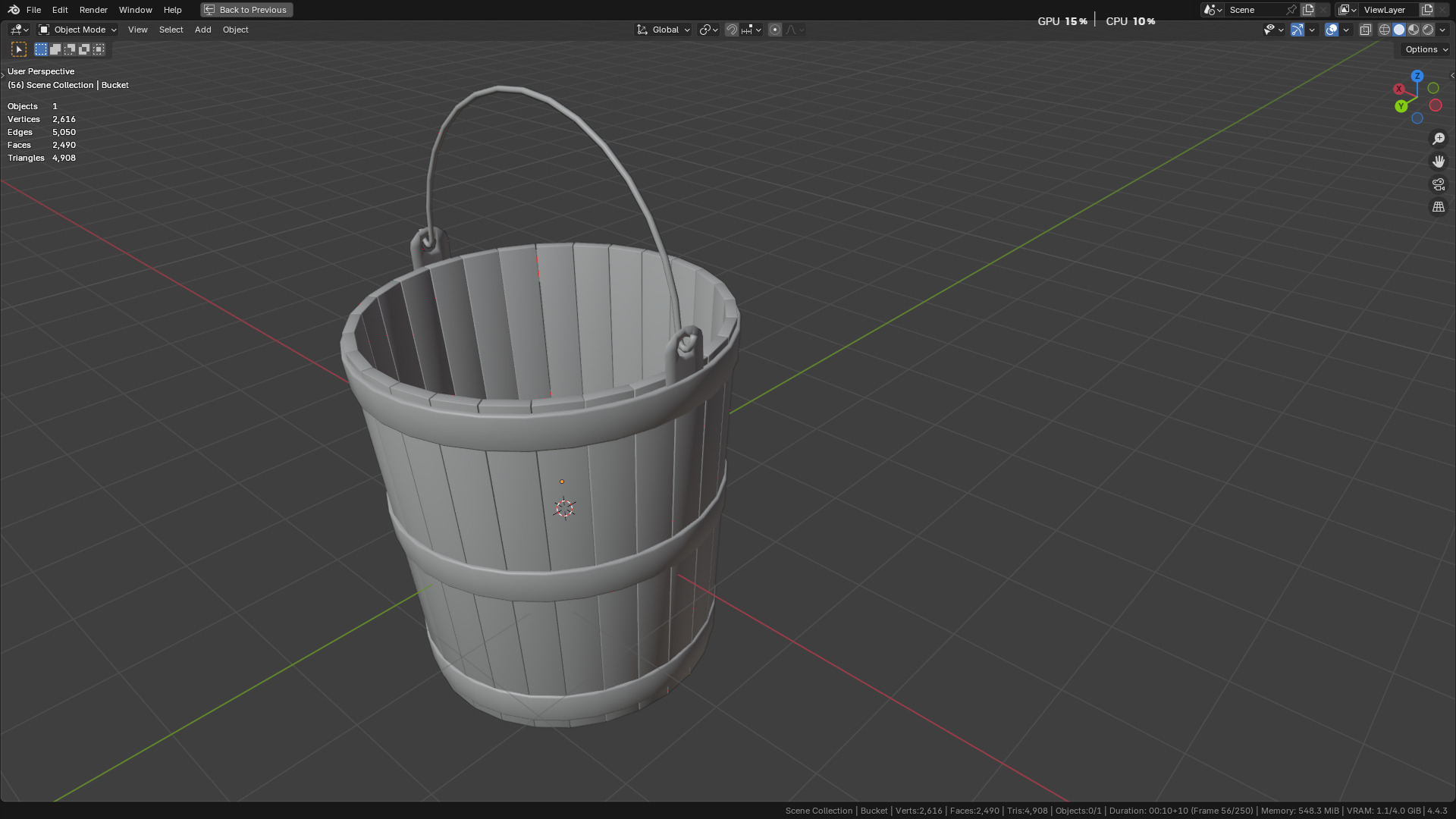This screenshot has height=819, width=1456.
Task: Click the Z axis on navigation gizmo
Action: tap(1417, 76)
